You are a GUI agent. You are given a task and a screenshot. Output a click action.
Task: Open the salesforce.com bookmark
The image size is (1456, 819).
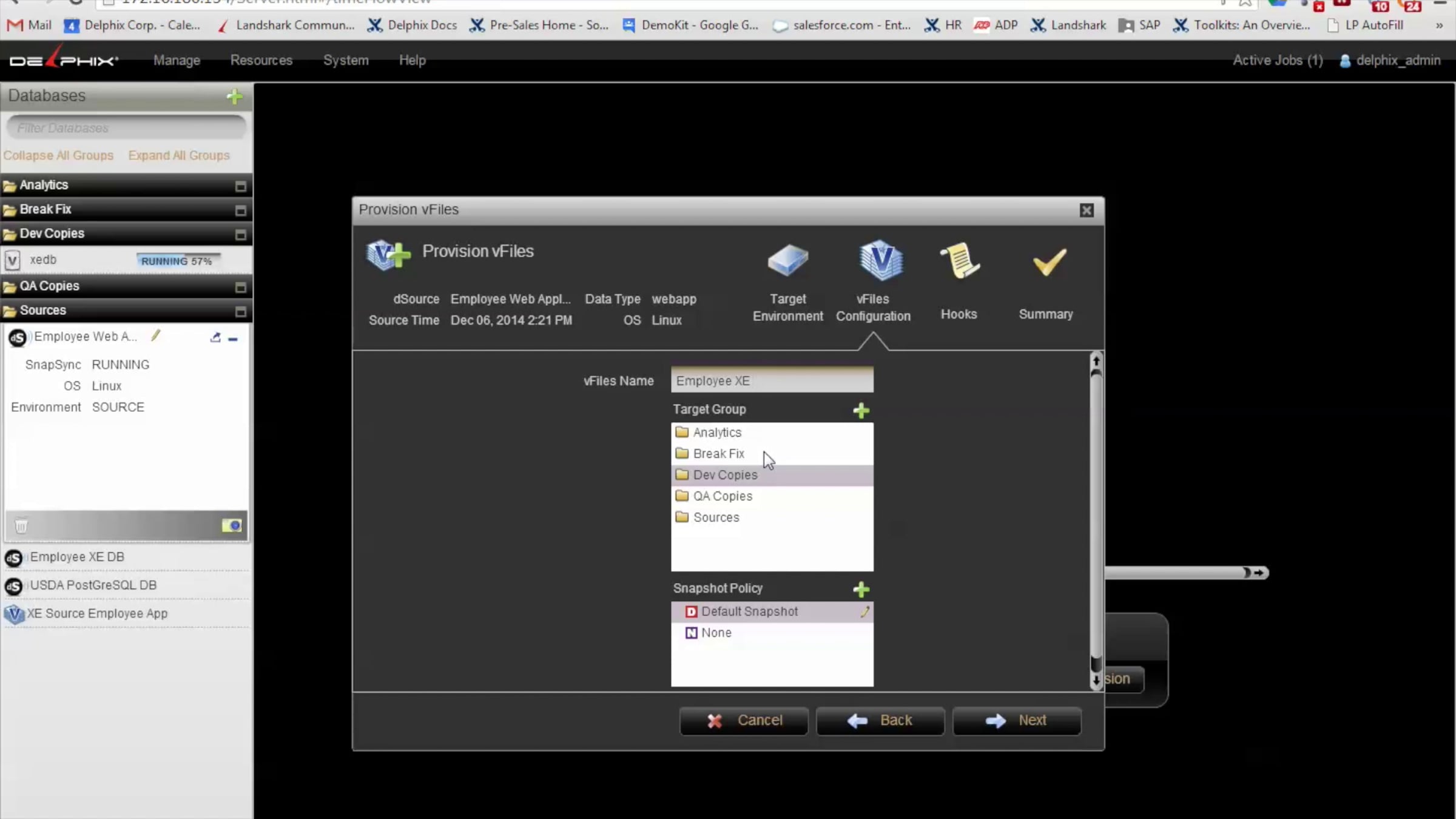[841, 25]
